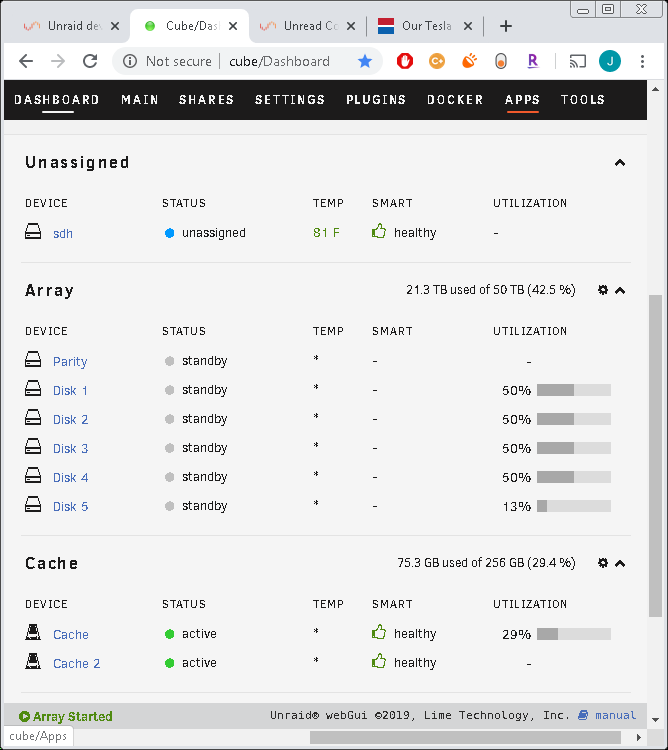
Task: Close the Cube/Dashboard browser tab
Action: pyautogui.click(x=233, y=26)
